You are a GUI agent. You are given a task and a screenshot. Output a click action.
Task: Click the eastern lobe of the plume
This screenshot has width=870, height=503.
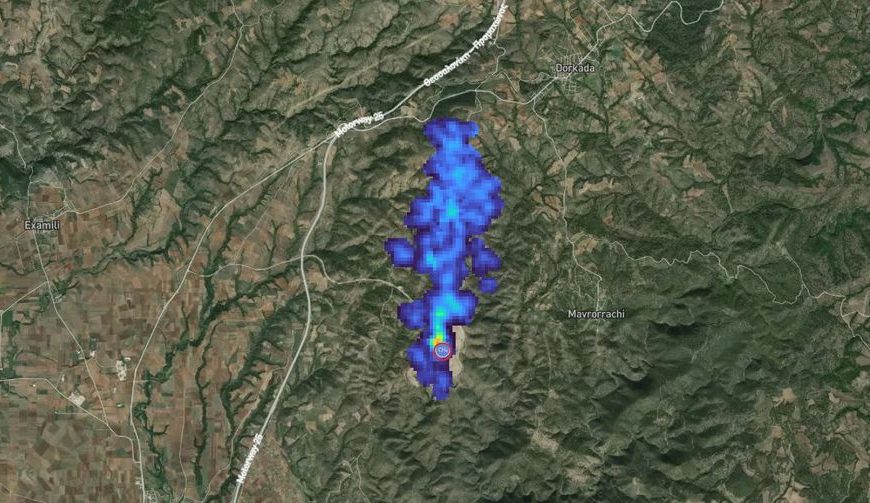click(485, 257)
